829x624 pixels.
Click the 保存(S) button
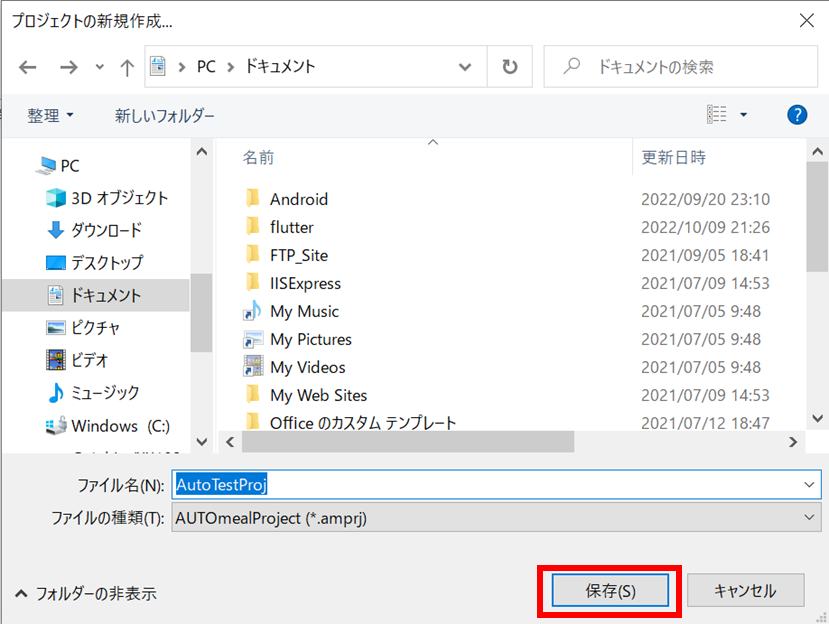click(x=610, y=591)
